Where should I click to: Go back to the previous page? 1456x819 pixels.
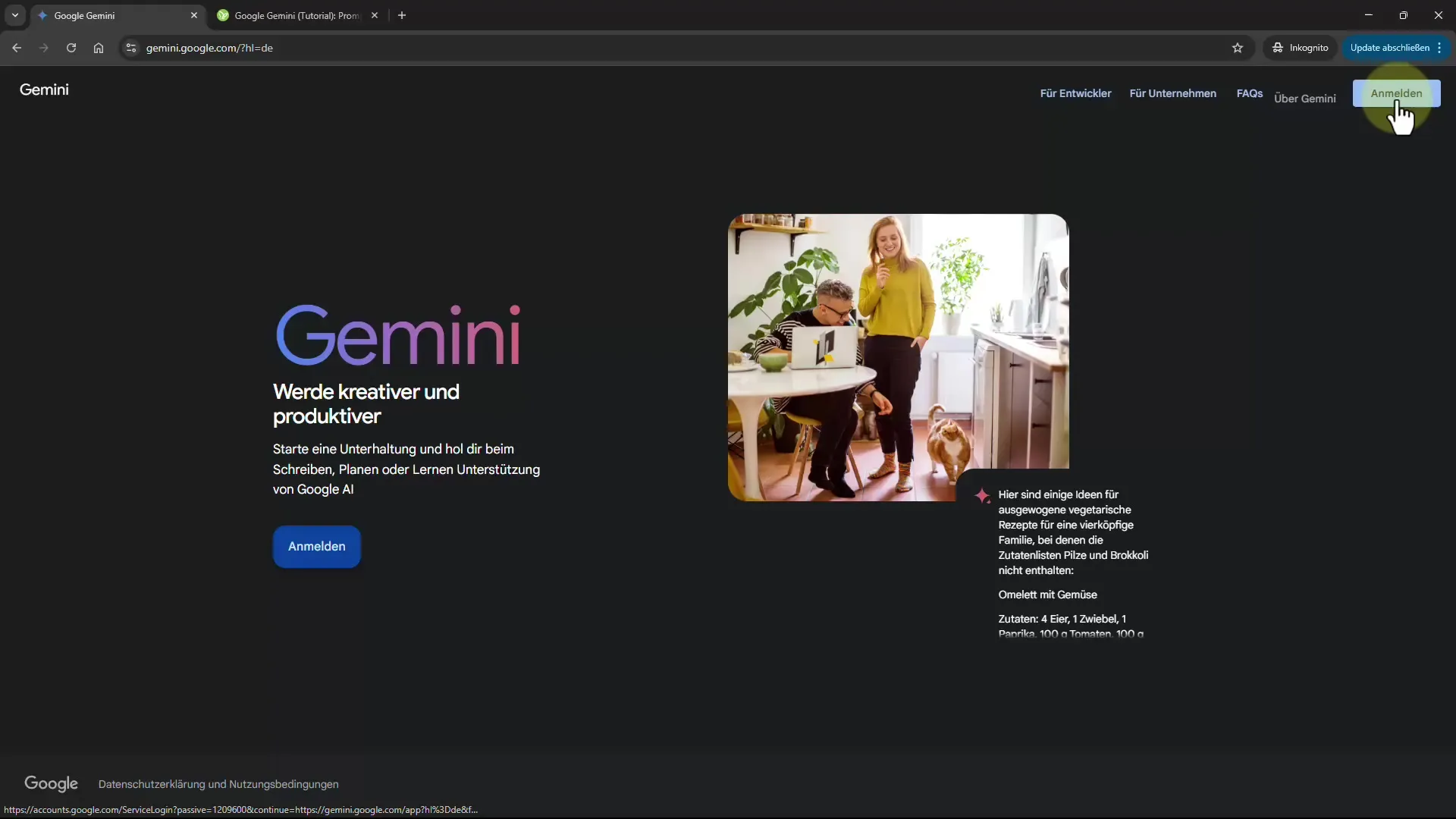pos(17,48)
